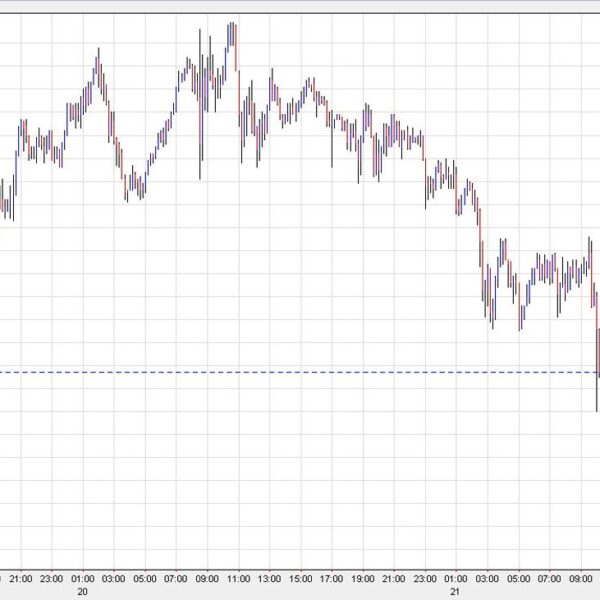The height and width of the screenshot is (600, 600).
Task: Click the 07:00 label after date 21
Action: [x=550, y=579]
